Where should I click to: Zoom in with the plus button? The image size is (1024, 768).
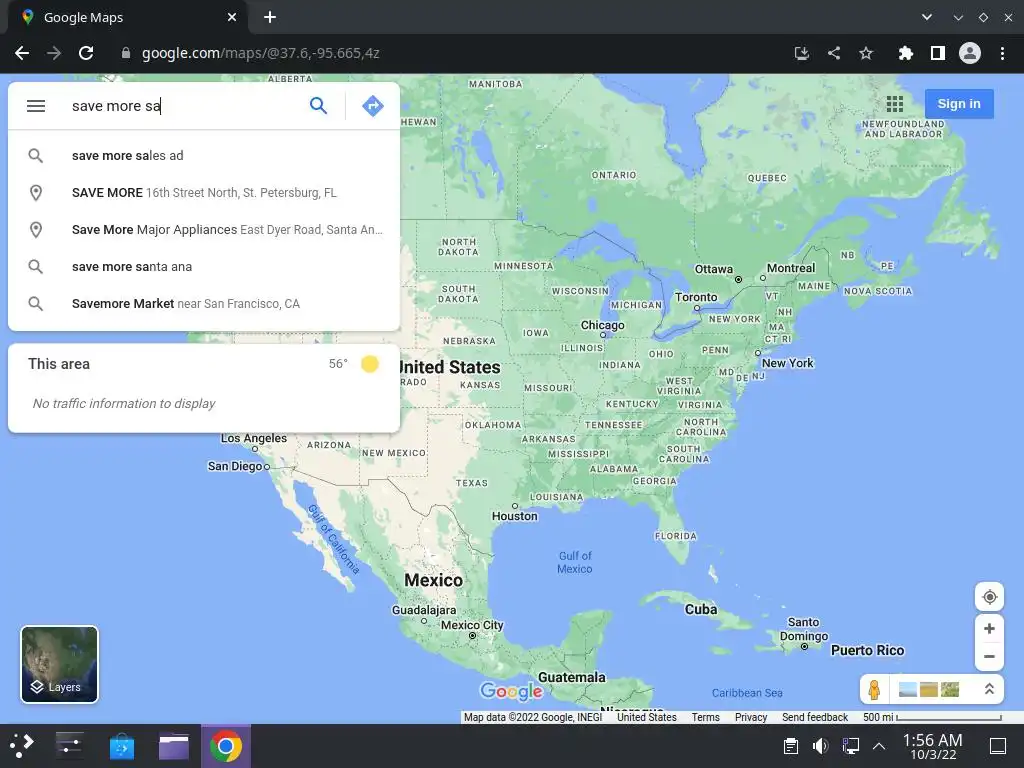tap(989, 628)
